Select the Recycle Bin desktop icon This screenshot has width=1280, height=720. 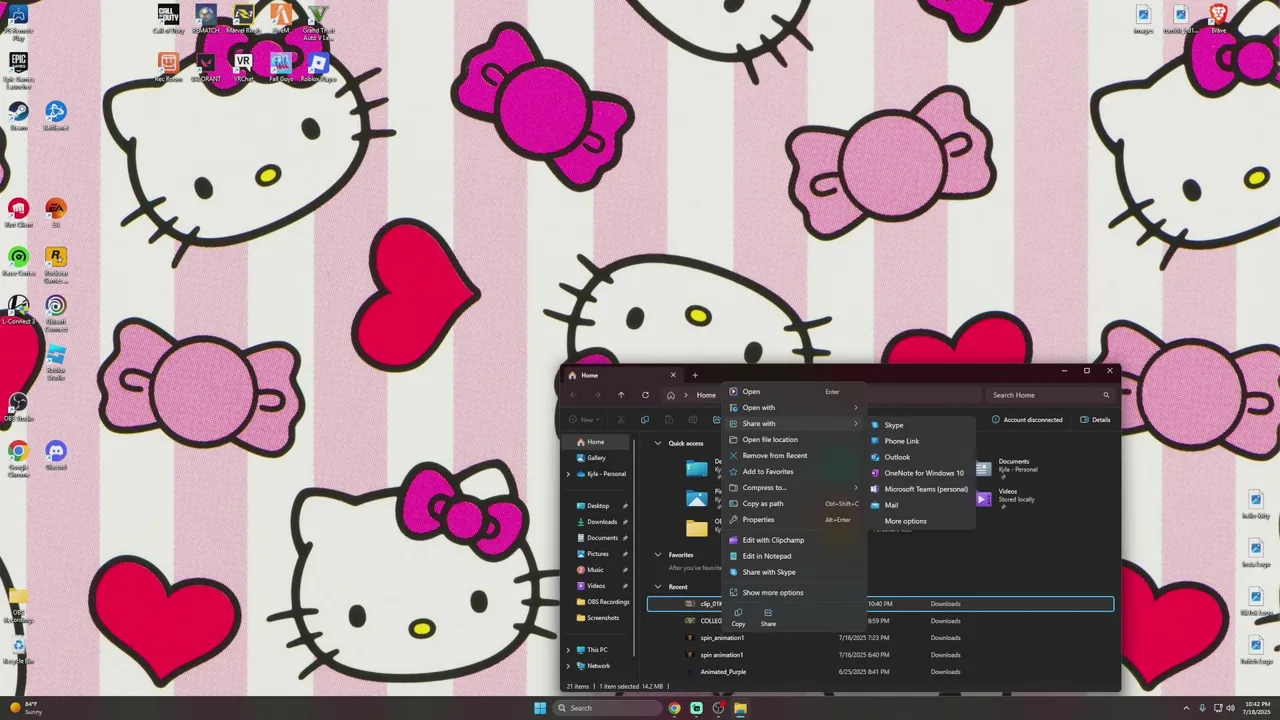click(x=18, y=652)
